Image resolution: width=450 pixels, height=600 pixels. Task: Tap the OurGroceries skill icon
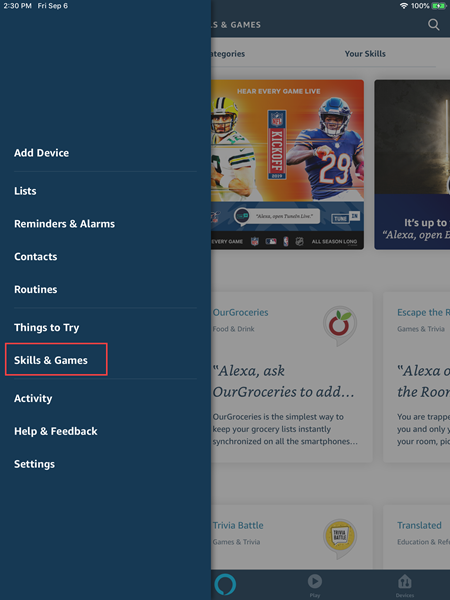[340, 325]
